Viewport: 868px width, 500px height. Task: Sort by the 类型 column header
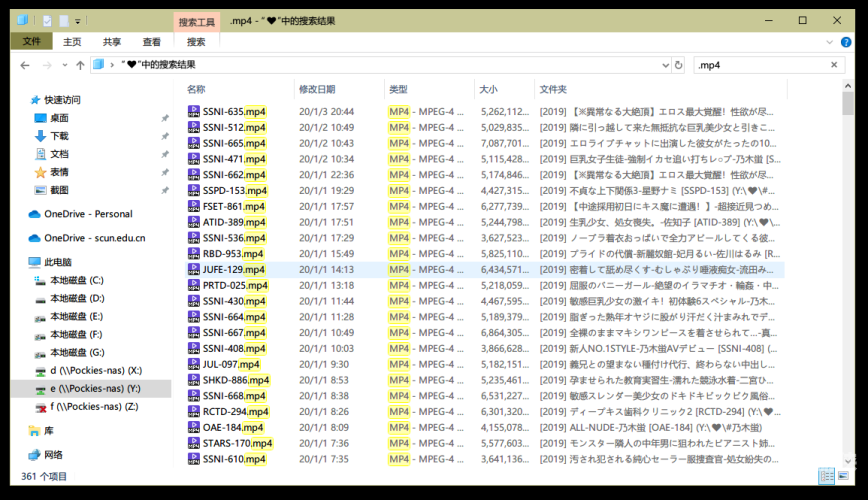click(x=398, y=89)
